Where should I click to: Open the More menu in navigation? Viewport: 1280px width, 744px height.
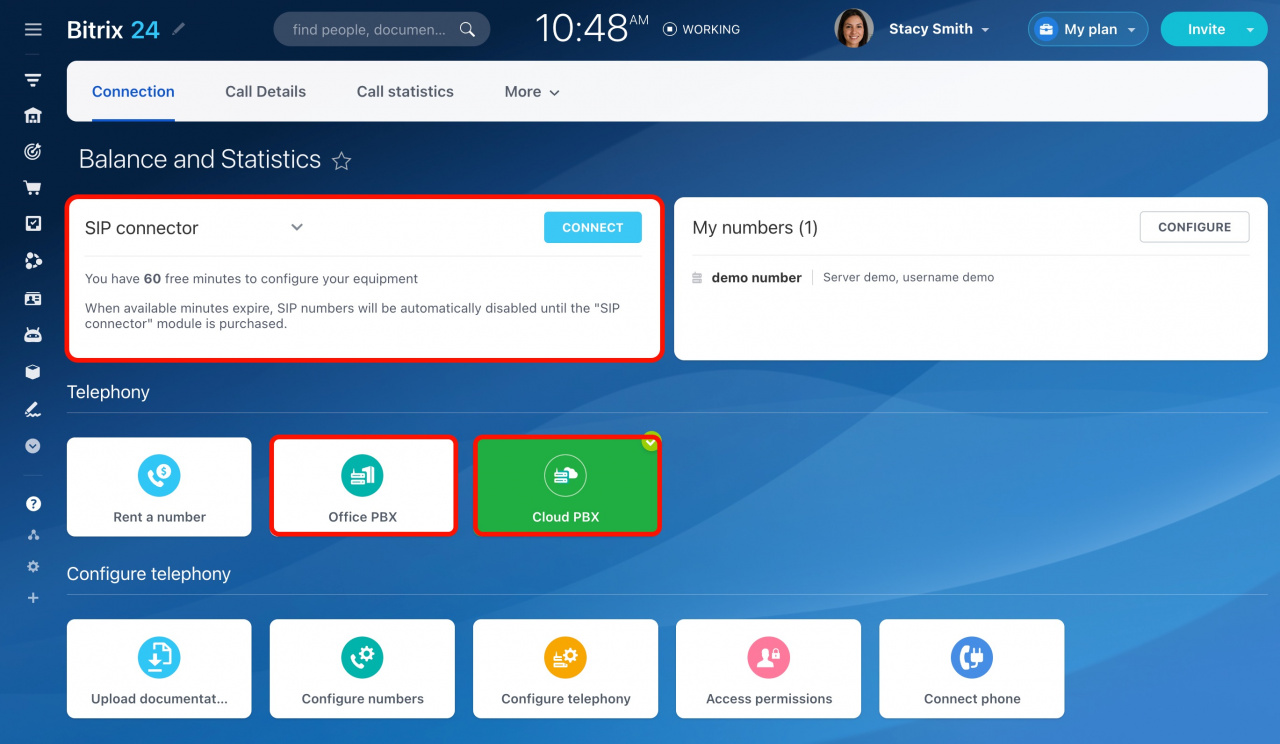coord(531,91)
